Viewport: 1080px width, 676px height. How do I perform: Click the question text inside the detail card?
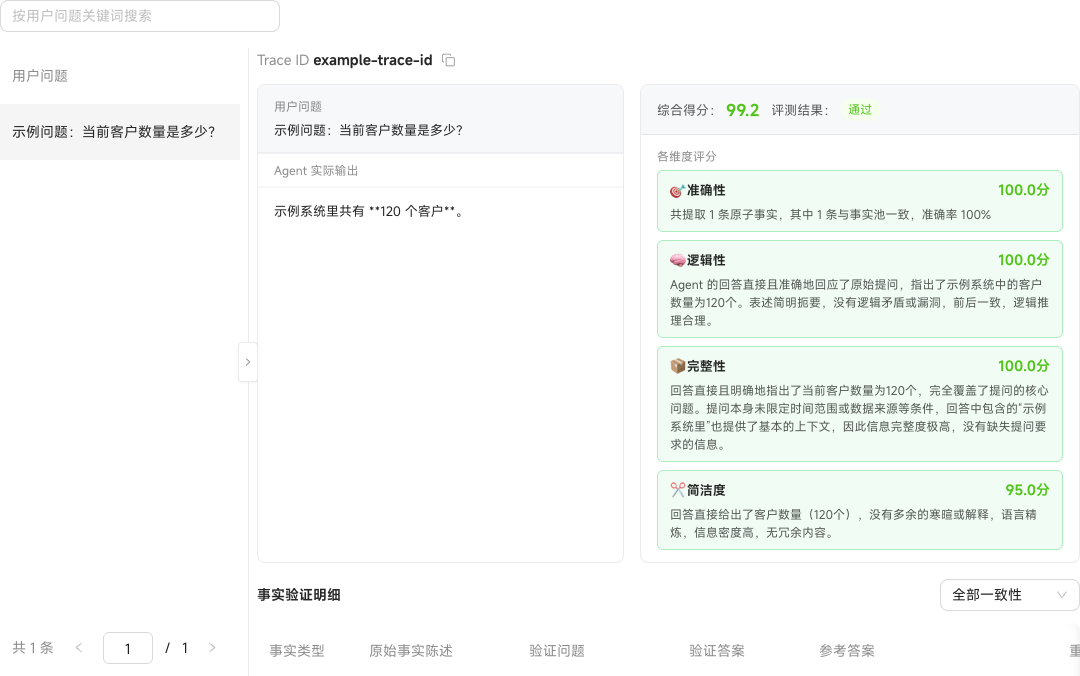point(368,130)
